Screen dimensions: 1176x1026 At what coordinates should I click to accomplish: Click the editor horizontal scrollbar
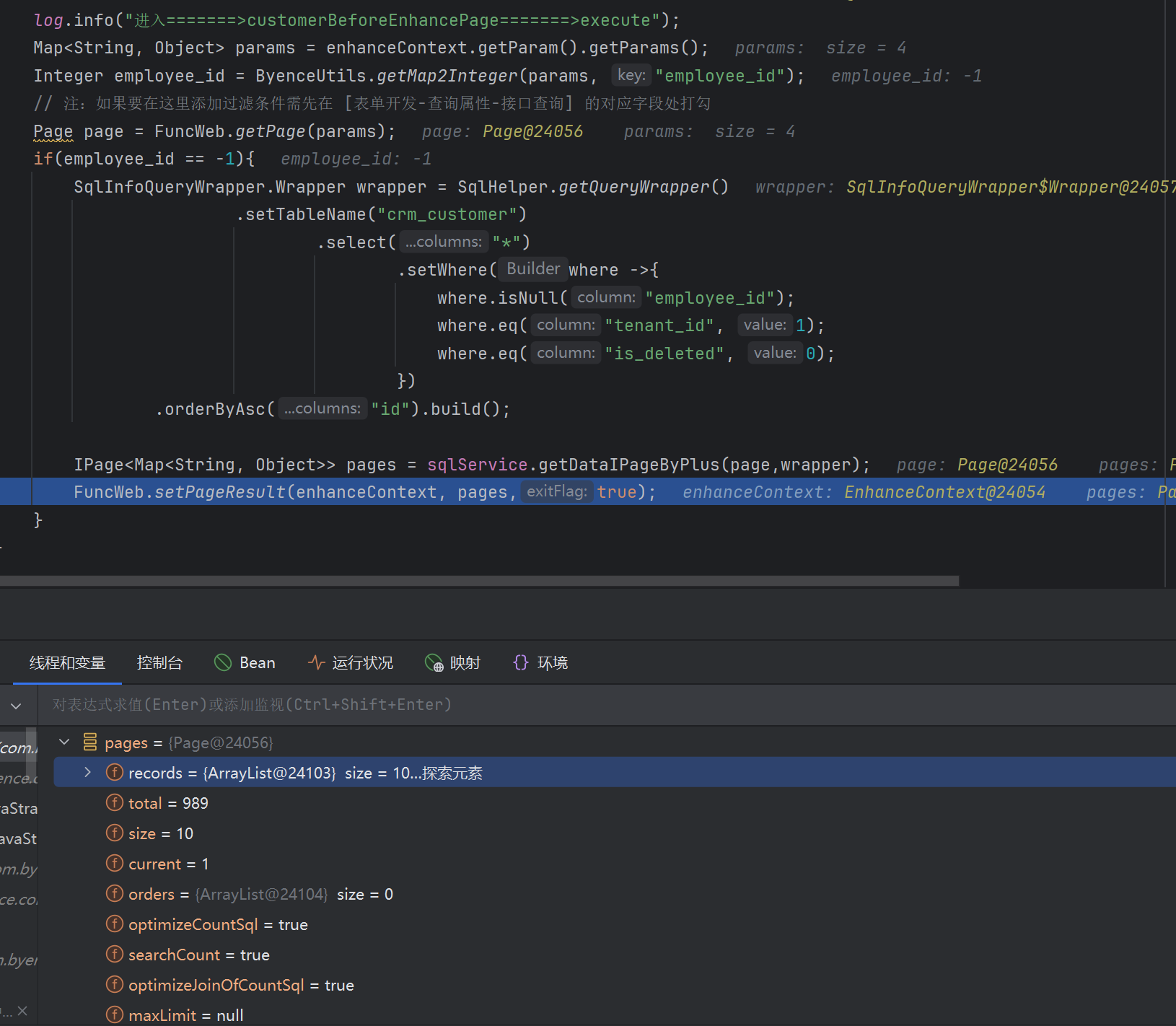(476, 581)
